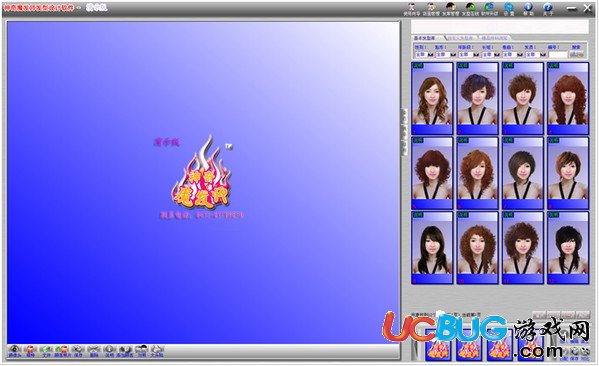Click the save icon in bottom toolbar
The height and width of the screenshot is (366, 599).
coord(78,351)
